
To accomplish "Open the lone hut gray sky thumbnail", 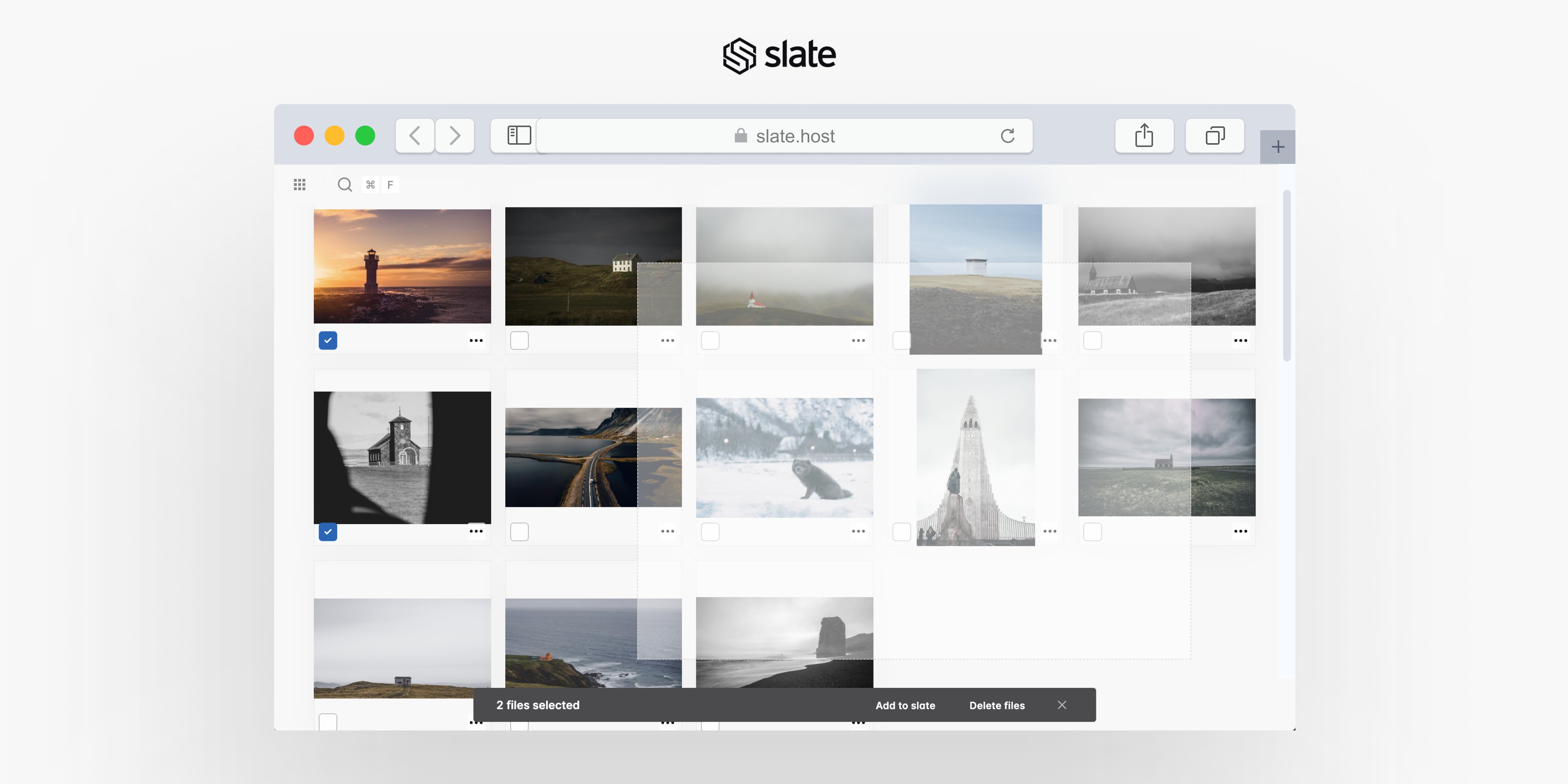I will point(402,648).
